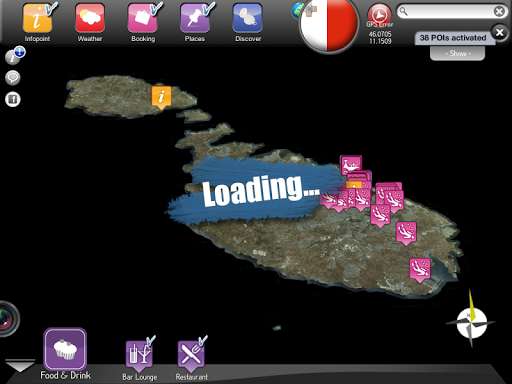Select the Food & Drink category
512x384 pixels.
tap(65, 349)
